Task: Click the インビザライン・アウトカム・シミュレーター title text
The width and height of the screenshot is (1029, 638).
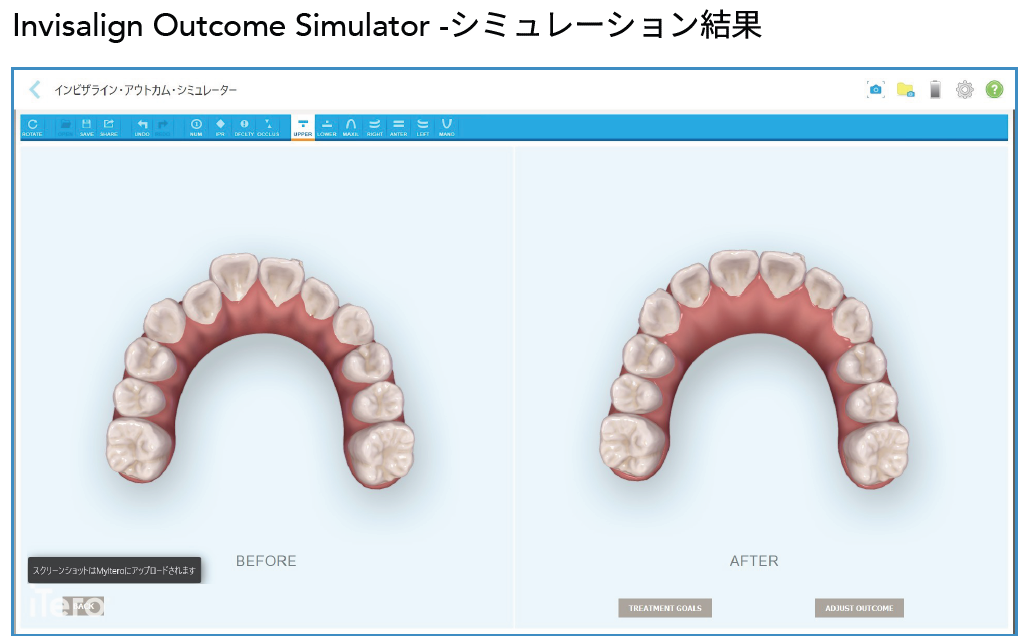Action: (145, 90)
